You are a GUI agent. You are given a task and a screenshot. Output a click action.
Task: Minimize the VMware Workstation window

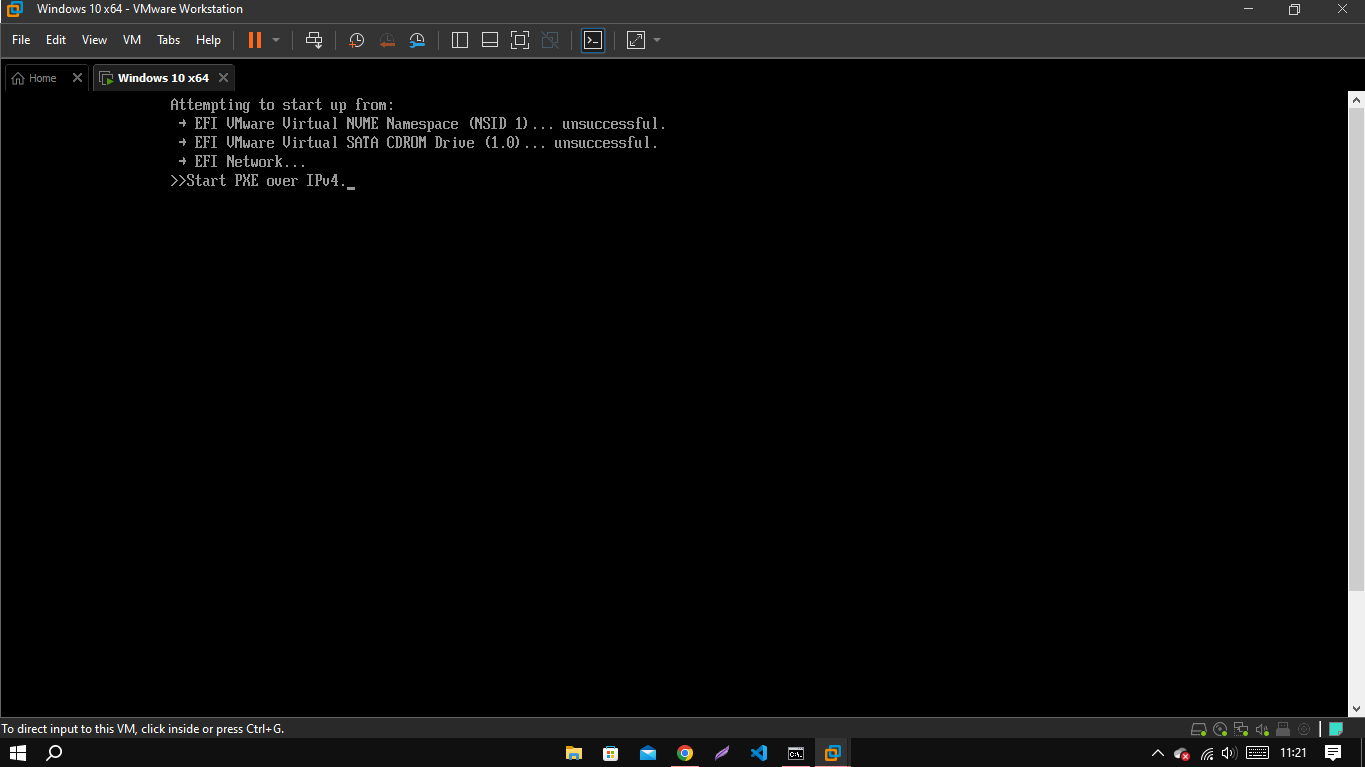click(x=1248, y=10)
